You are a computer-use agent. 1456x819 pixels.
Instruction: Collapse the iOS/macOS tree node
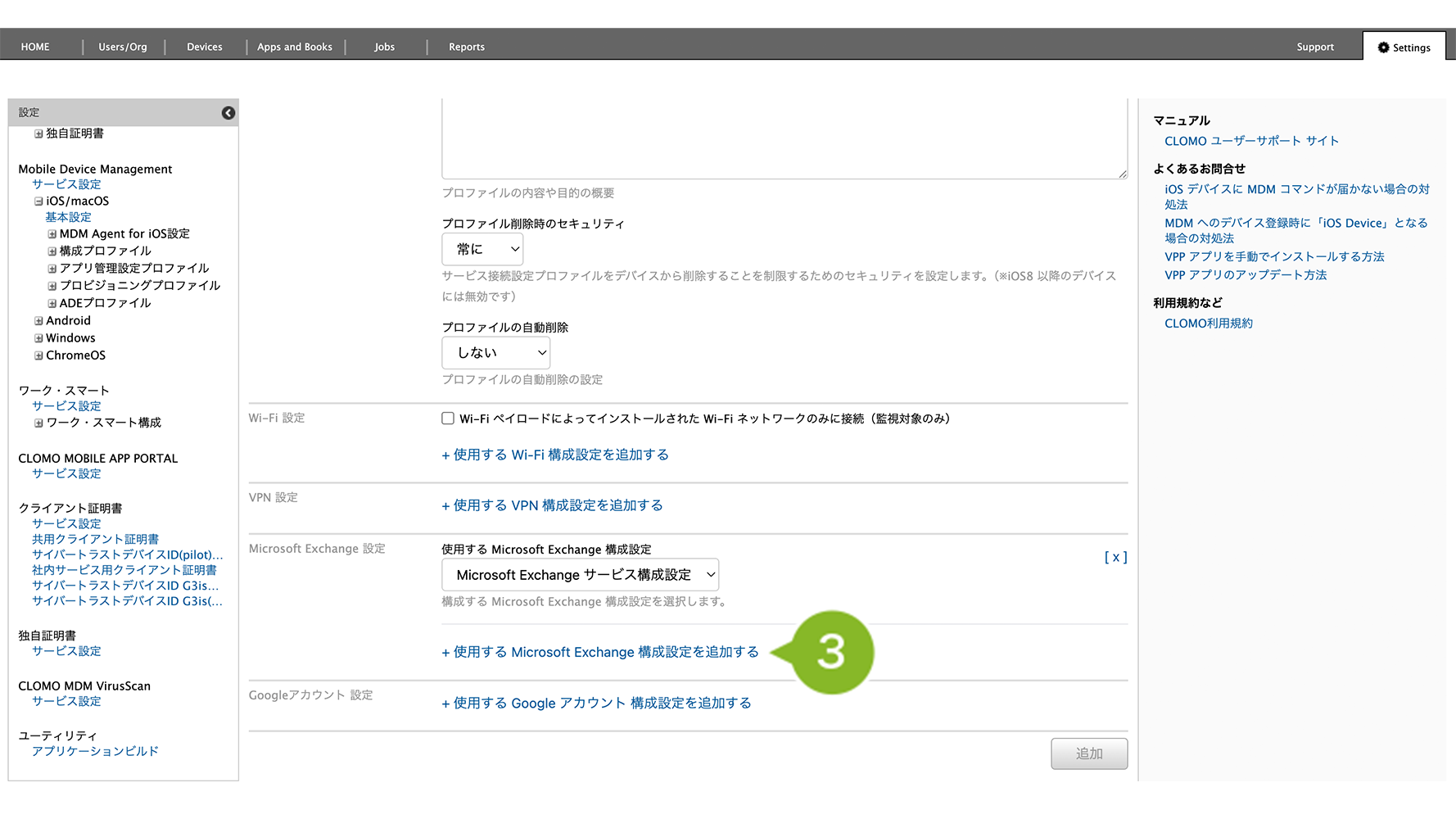[38, 201]
